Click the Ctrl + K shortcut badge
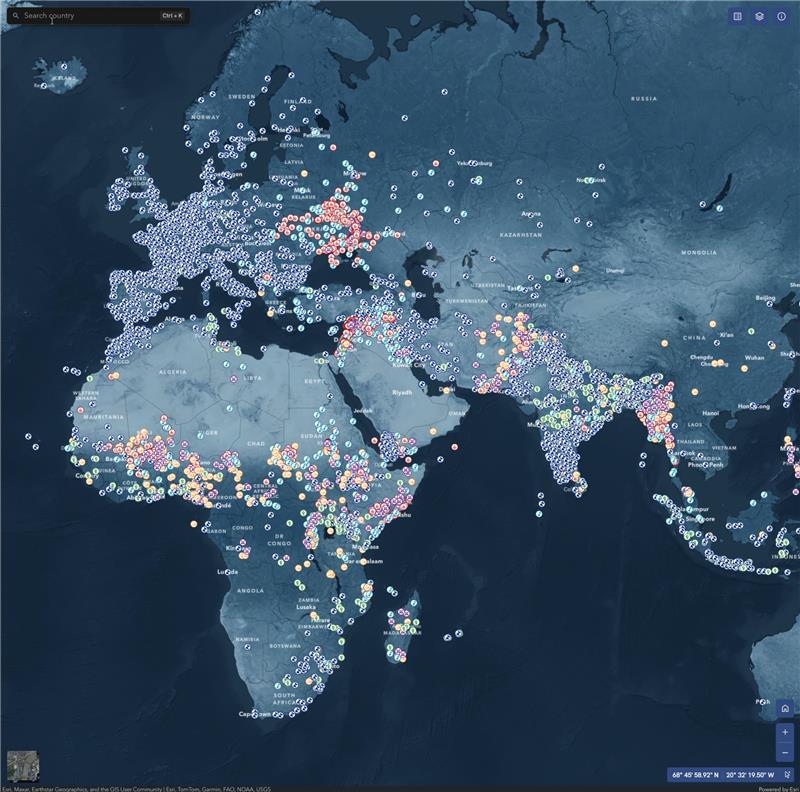800x792 pixels. click(x=172, y=16)
